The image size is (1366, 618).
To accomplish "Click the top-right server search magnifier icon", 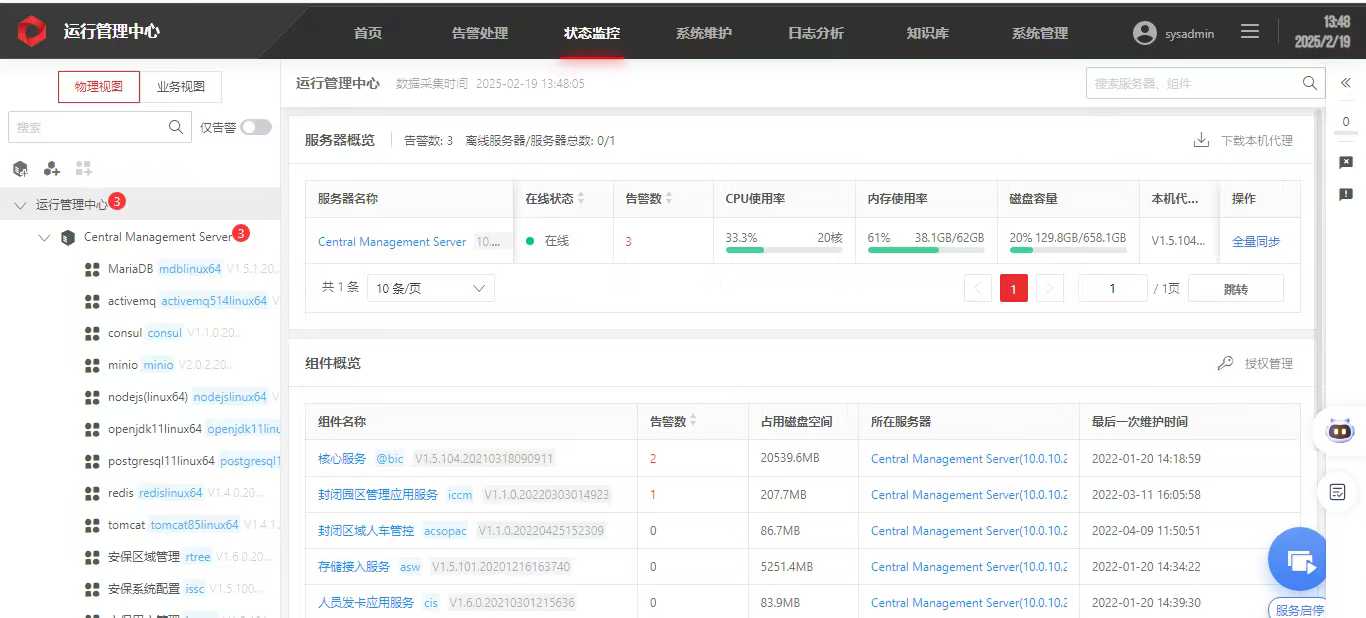I will point(1309,83).
